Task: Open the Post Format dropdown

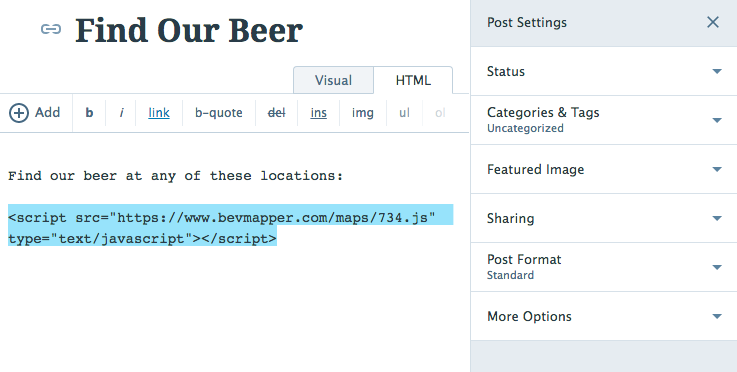Action: [604, 267]
